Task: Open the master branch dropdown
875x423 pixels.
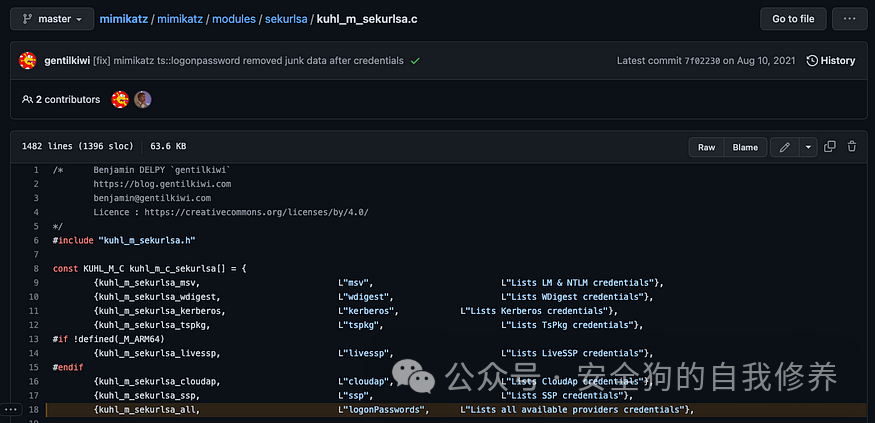Action: pos(52,19)
